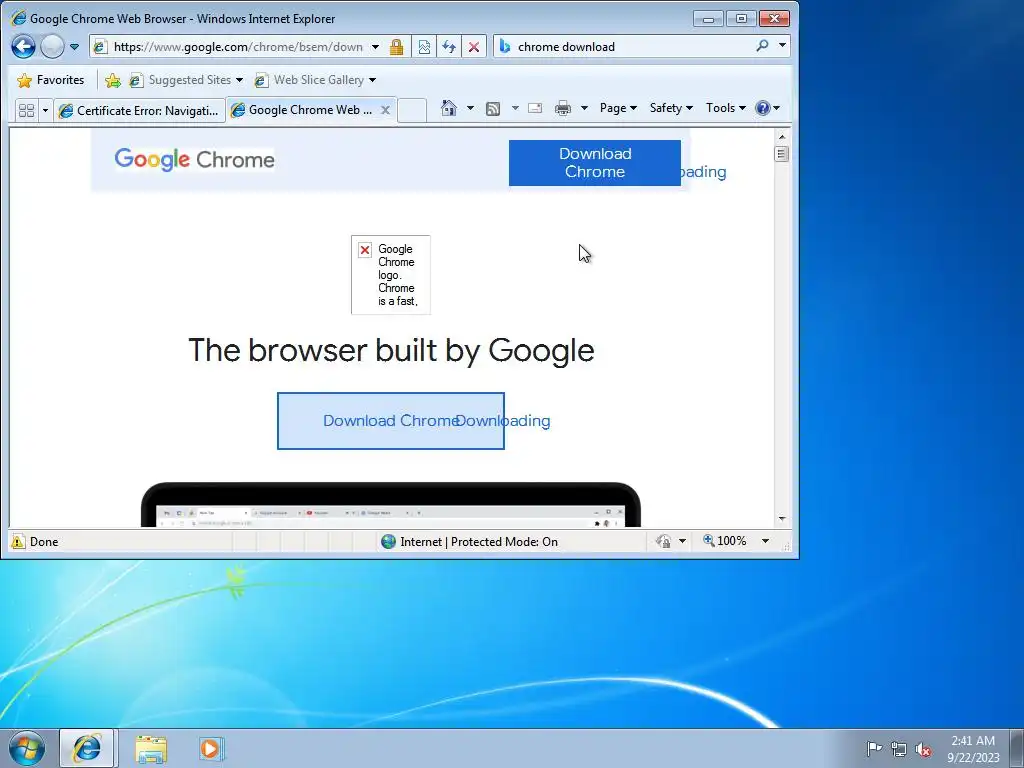Open the Favorites star button
Screen dimensions: 1024x768
(x=51, y=80)
